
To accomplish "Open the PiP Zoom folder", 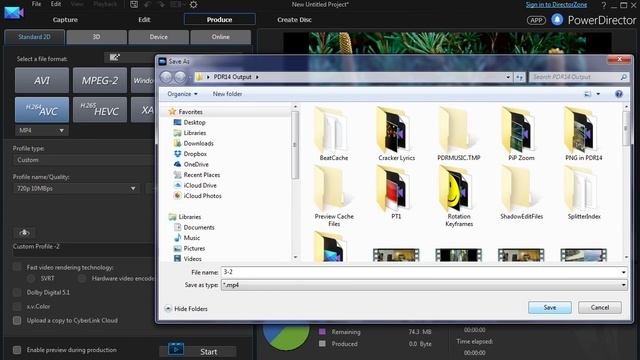I will coord(521,134).
